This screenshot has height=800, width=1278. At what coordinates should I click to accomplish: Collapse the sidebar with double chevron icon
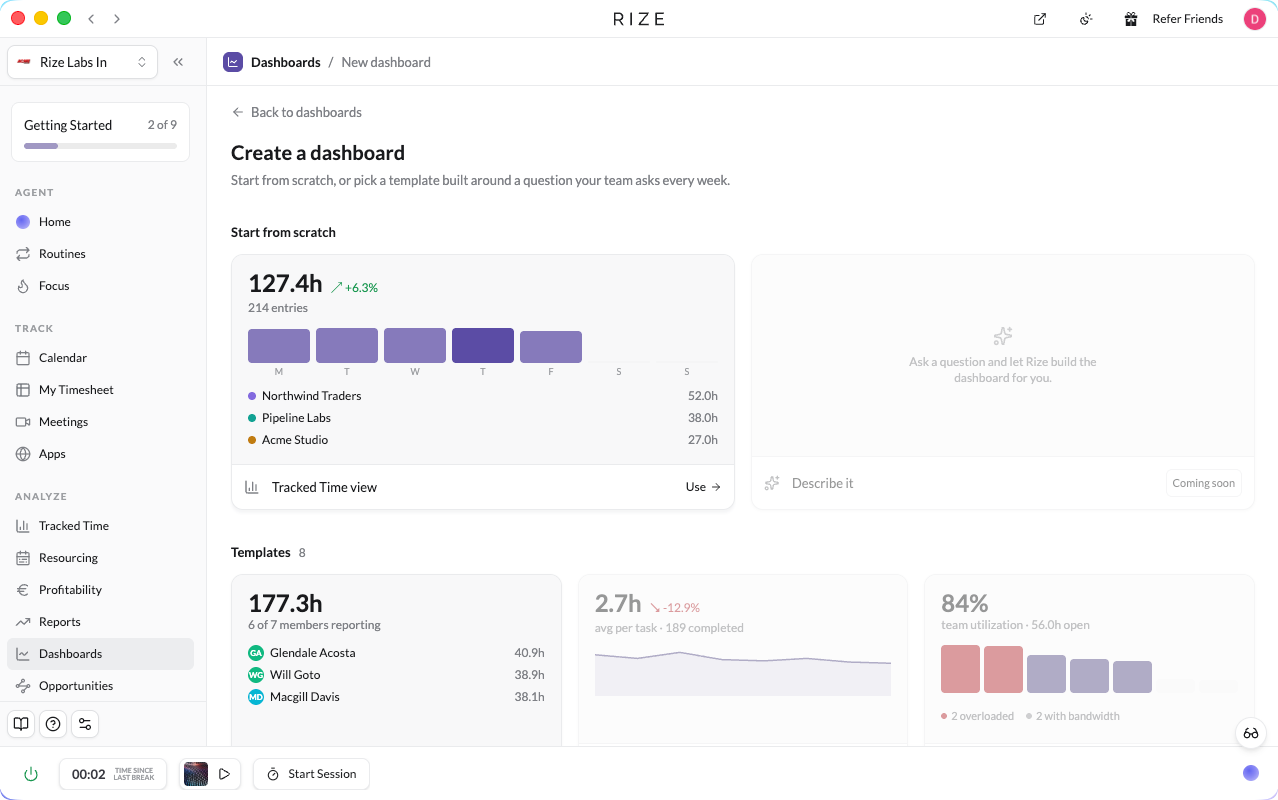point(178,62)
